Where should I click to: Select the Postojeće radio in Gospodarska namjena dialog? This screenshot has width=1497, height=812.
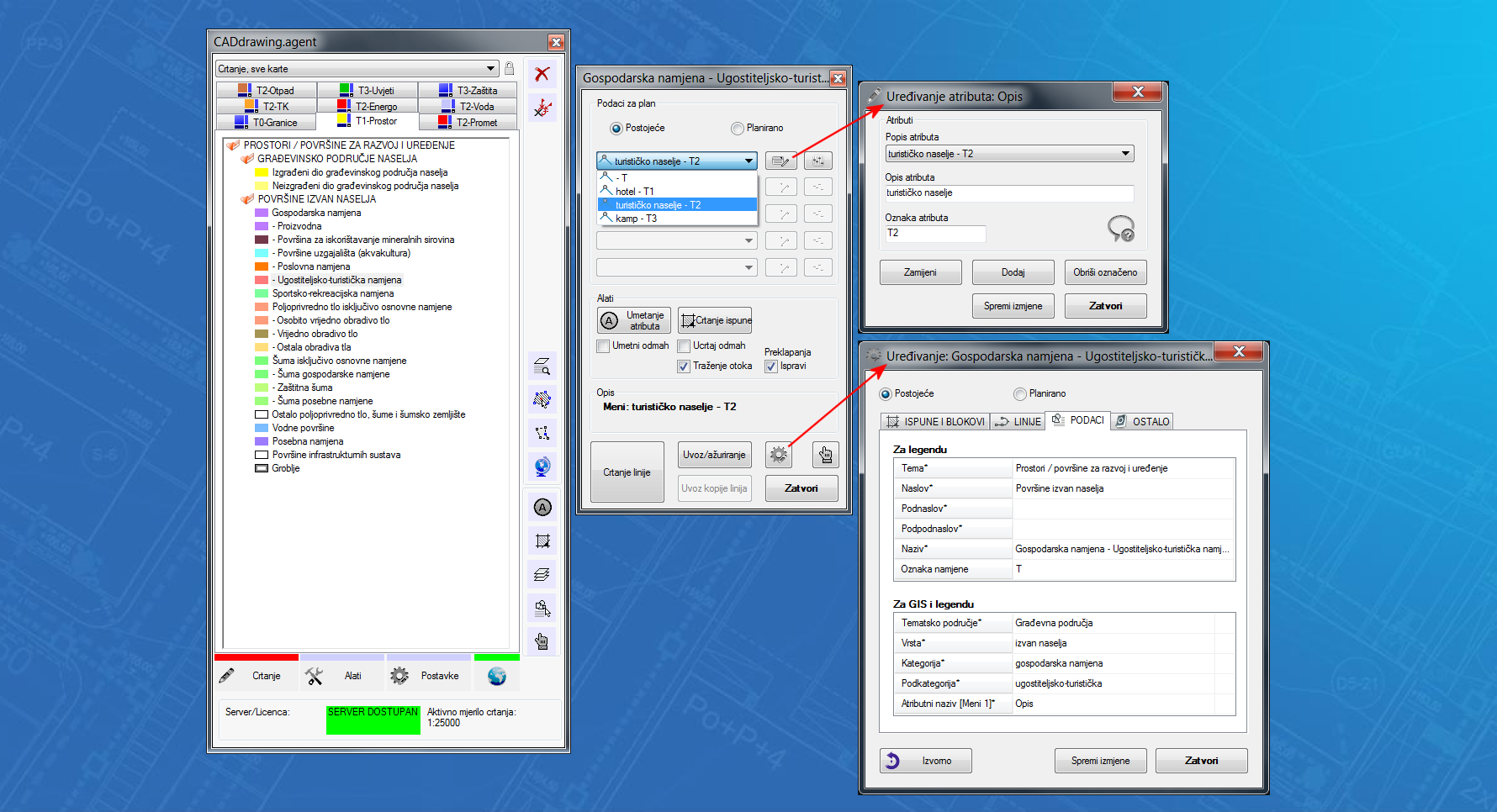point(616,129)
